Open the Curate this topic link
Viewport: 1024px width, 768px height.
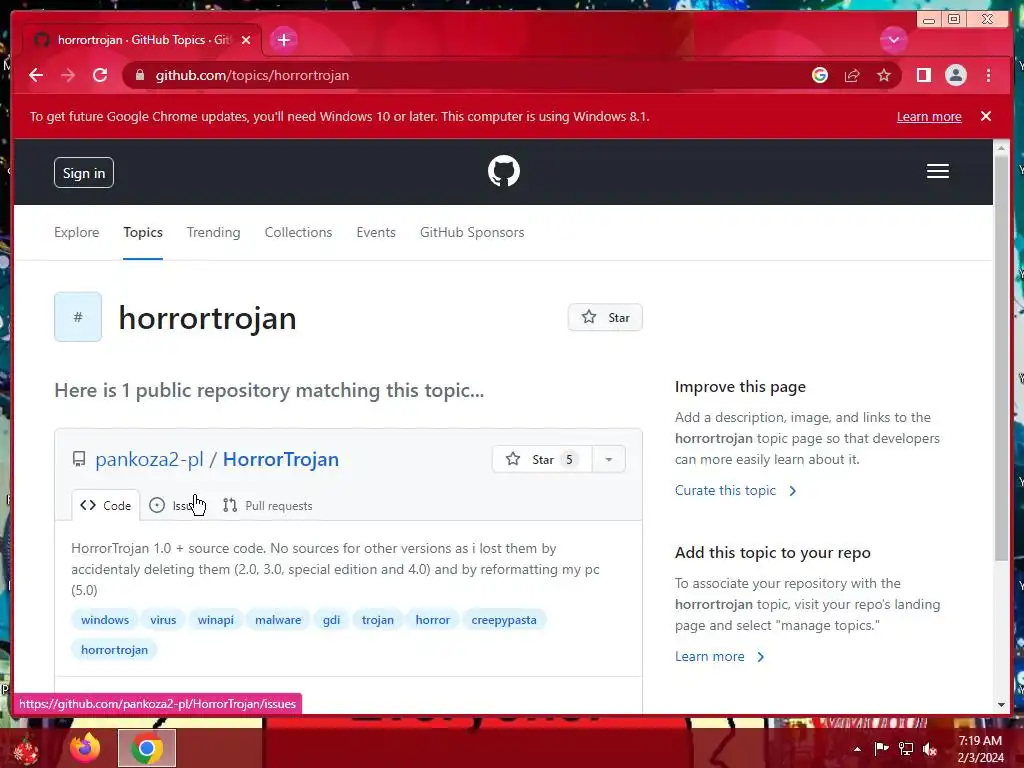[736, 490]
